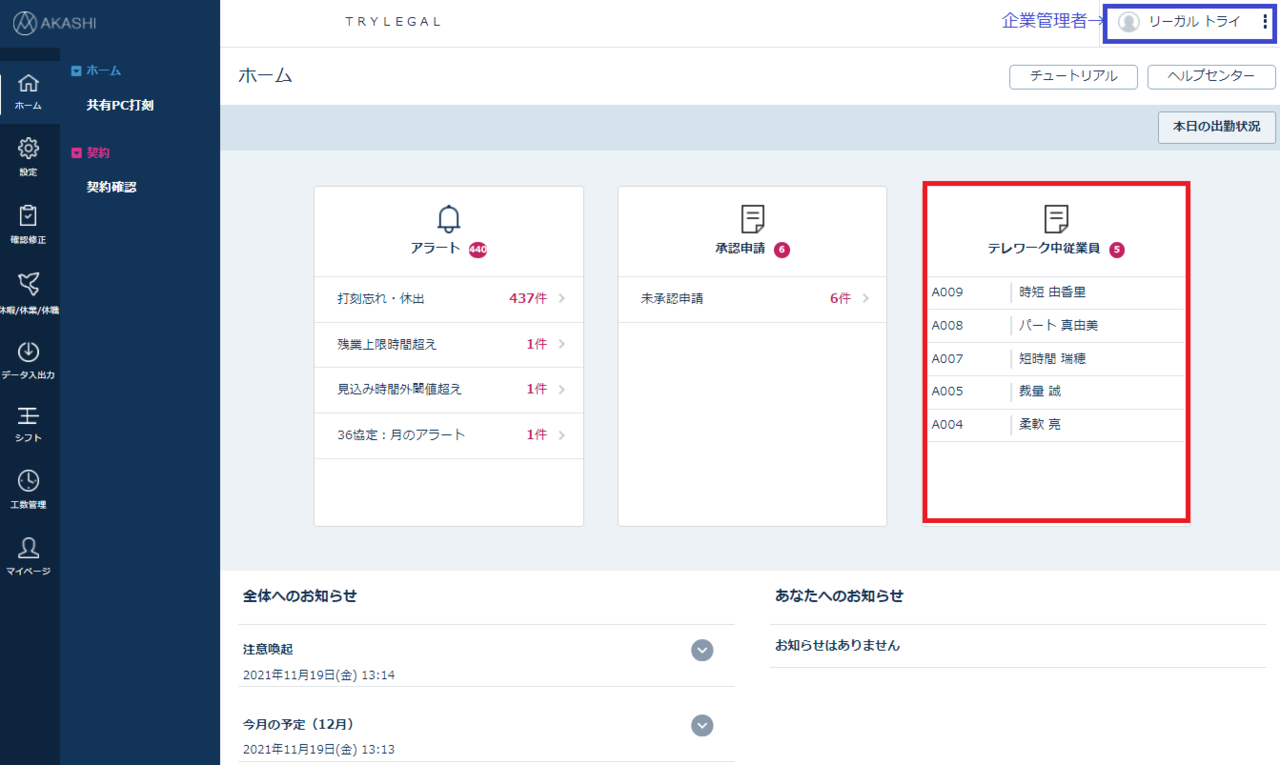Click the TRYLEGAL company name
Image resolution: width=1280 pixels, height=765 pixels.
(393, 22)
